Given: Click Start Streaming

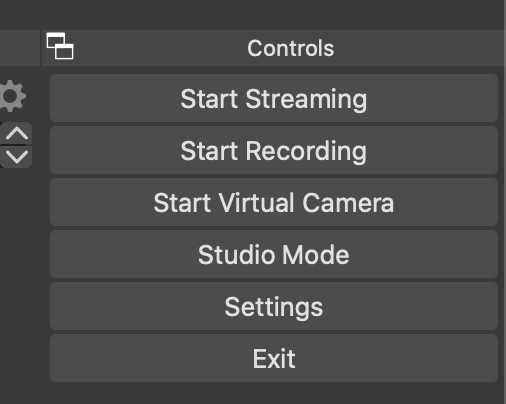Looking at the screenshot, I should point(274,98).
